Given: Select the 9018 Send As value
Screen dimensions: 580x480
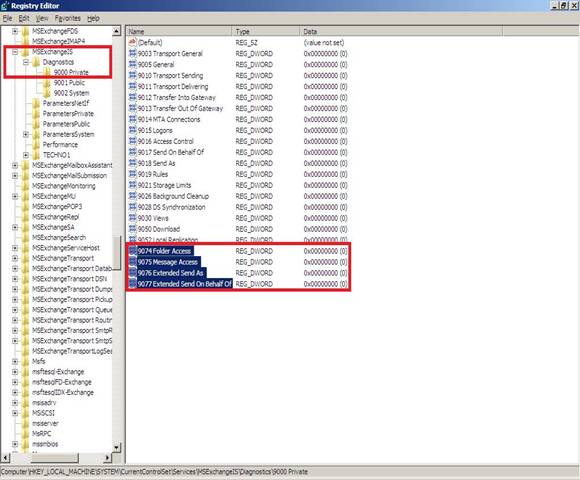Looking at the screenshot, I should coord(156,163).
